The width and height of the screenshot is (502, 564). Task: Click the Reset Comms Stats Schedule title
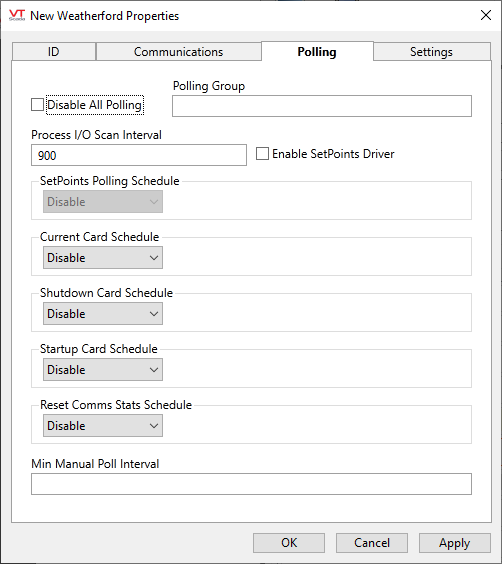point(116,405)
